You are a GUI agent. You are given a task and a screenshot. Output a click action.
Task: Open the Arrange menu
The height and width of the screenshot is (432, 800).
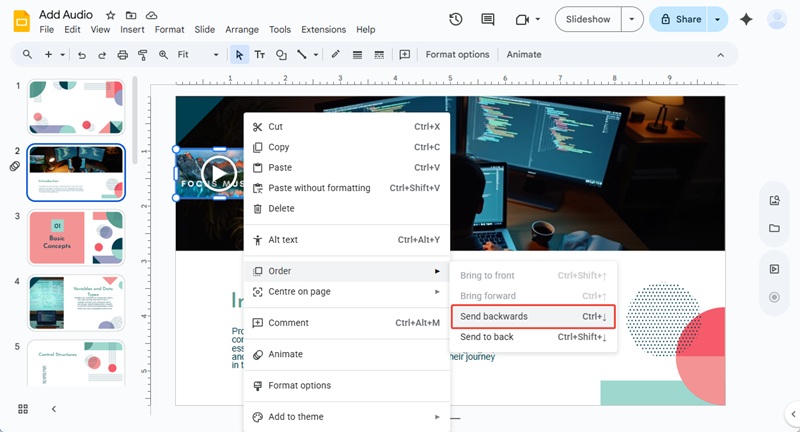coord(242,30)
